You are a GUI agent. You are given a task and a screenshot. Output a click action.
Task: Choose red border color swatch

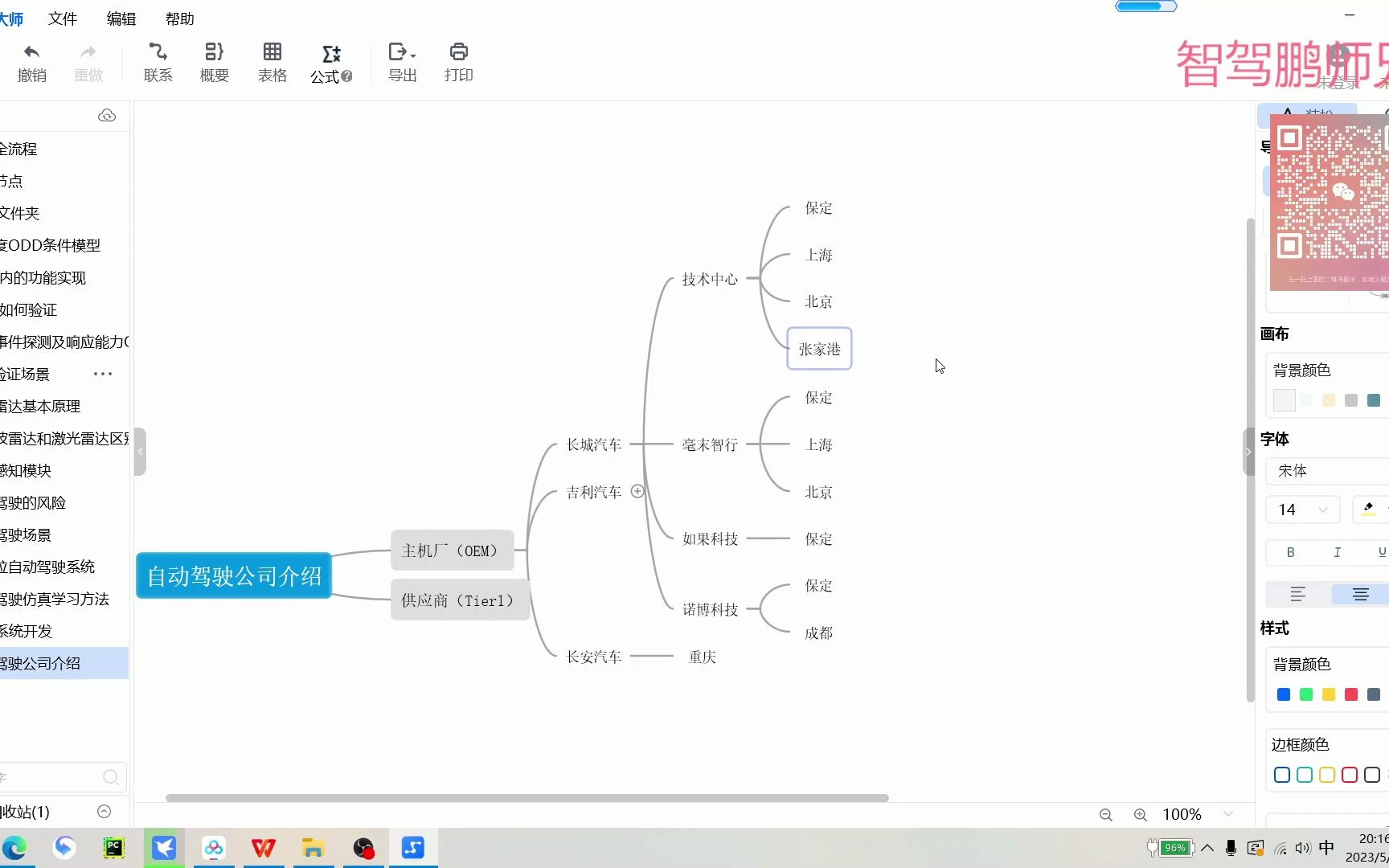pos(1350,775)
